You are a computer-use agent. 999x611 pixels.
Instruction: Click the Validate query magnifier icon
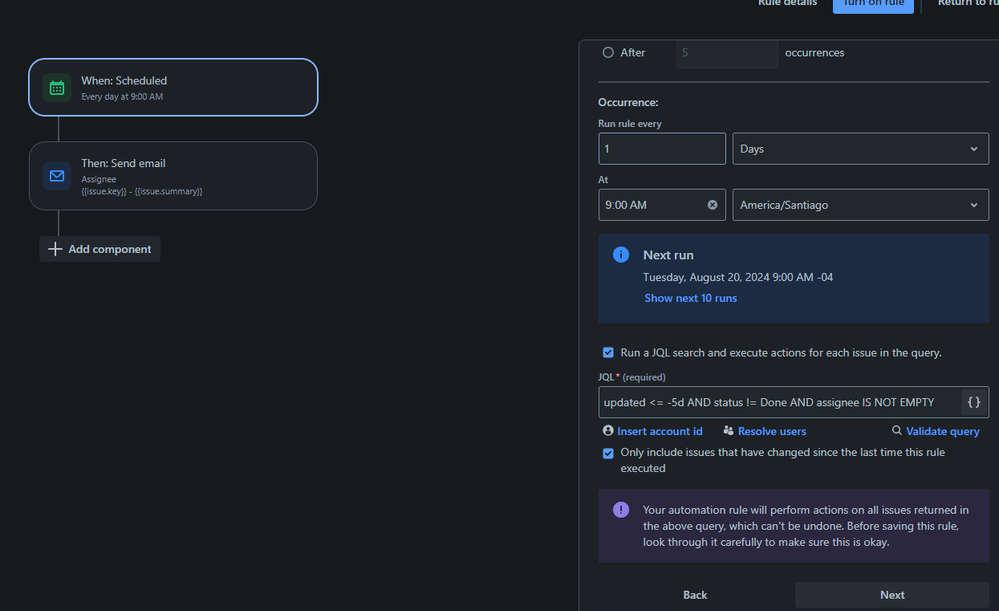tap(896, 431)
